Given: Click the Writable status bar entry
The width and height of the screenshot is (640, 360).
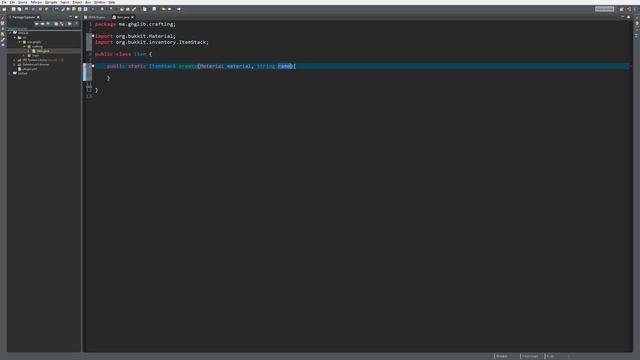Looking at the screenshot, I should tap(502, 356).
